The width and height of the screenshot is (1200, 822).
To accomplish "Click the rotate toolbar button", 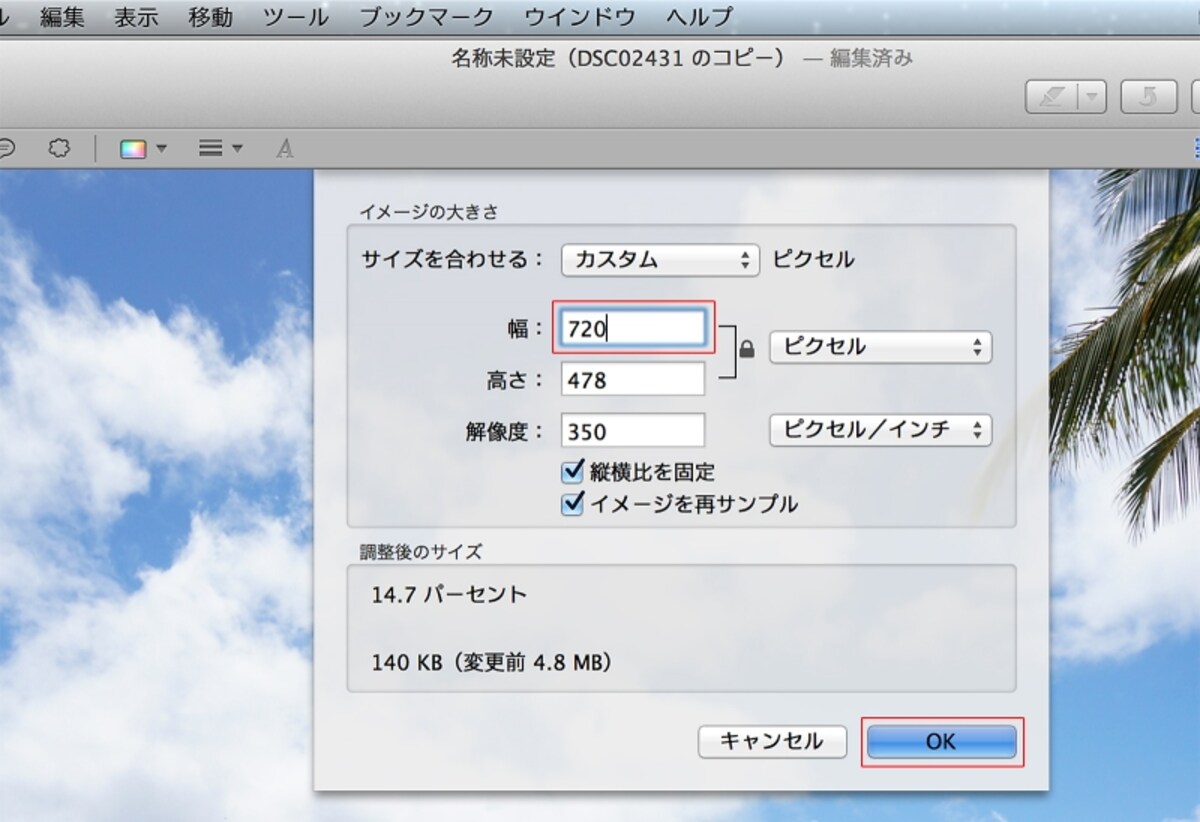I will coord(1149,97).
